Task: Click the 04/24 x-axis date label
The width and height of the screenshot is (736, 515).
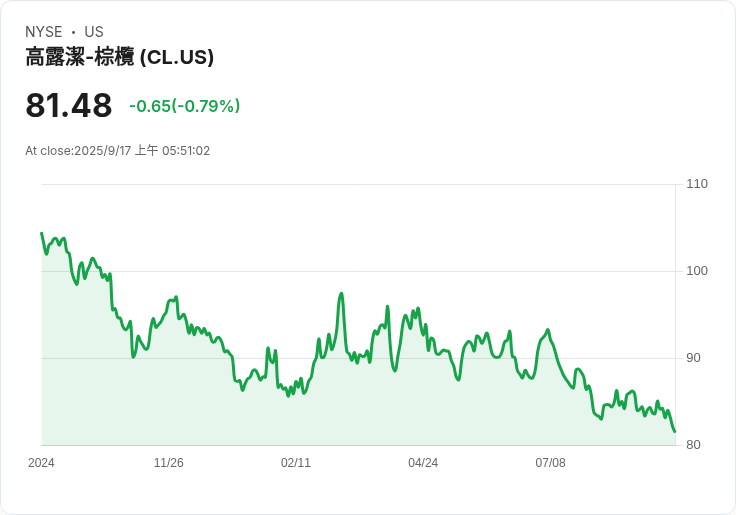Action: 423,463
